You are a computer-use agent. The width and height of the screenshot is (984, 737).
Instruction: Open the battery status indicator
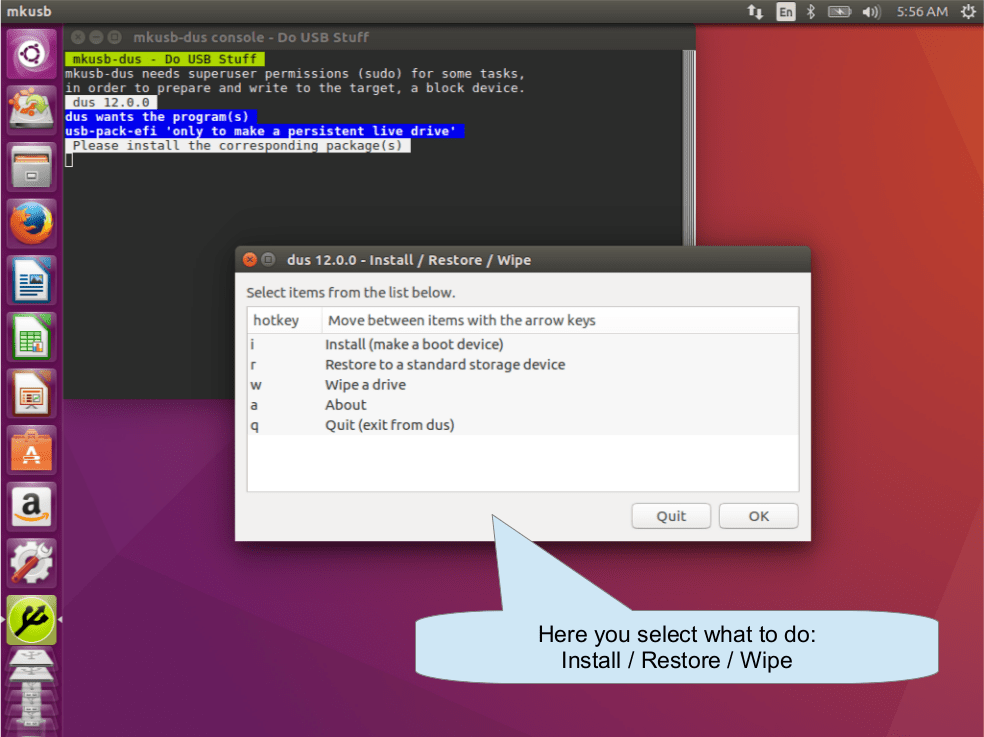point(839,11)
